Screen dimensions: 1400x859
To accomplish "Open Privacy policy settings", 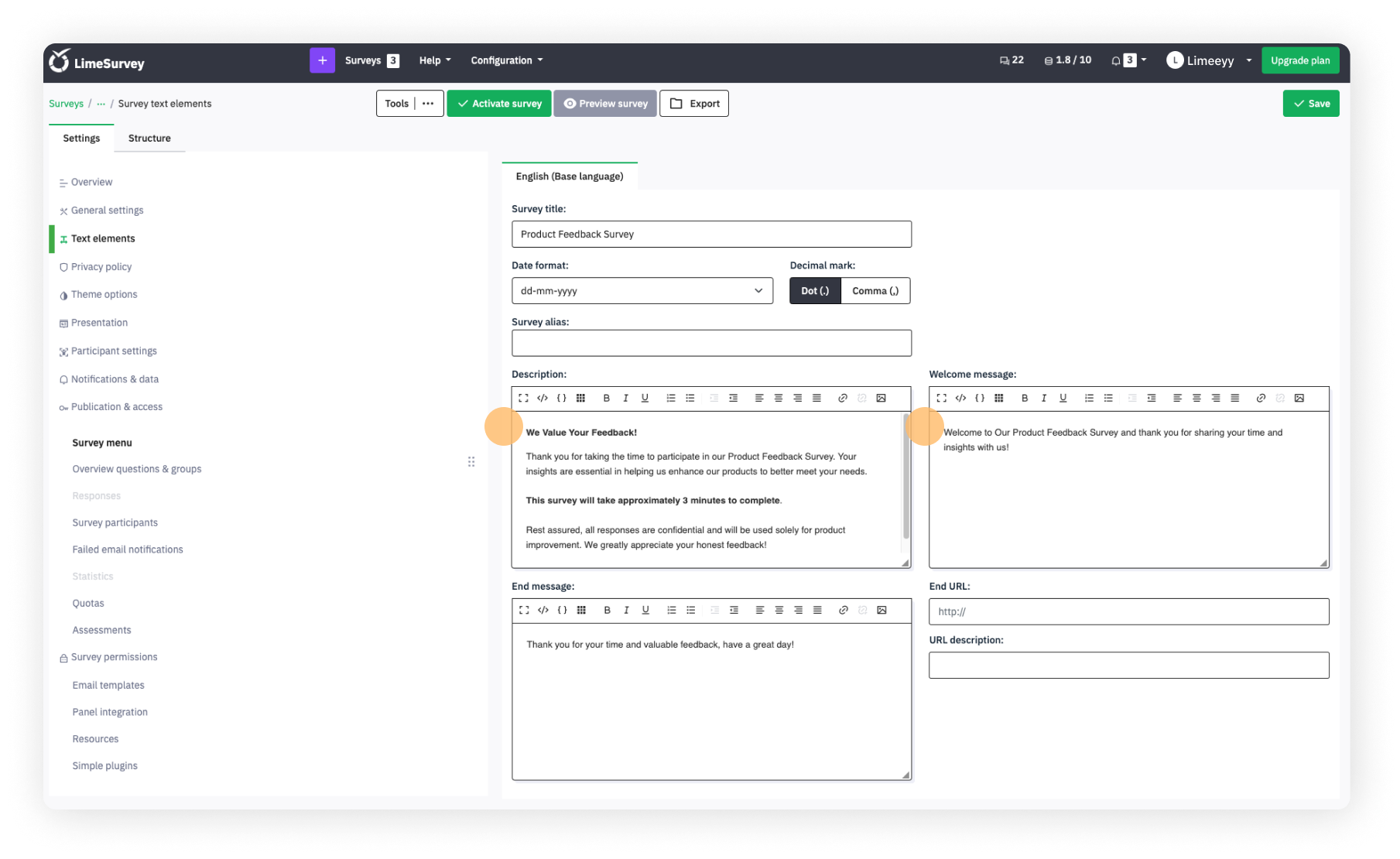I will coord(101,267).
